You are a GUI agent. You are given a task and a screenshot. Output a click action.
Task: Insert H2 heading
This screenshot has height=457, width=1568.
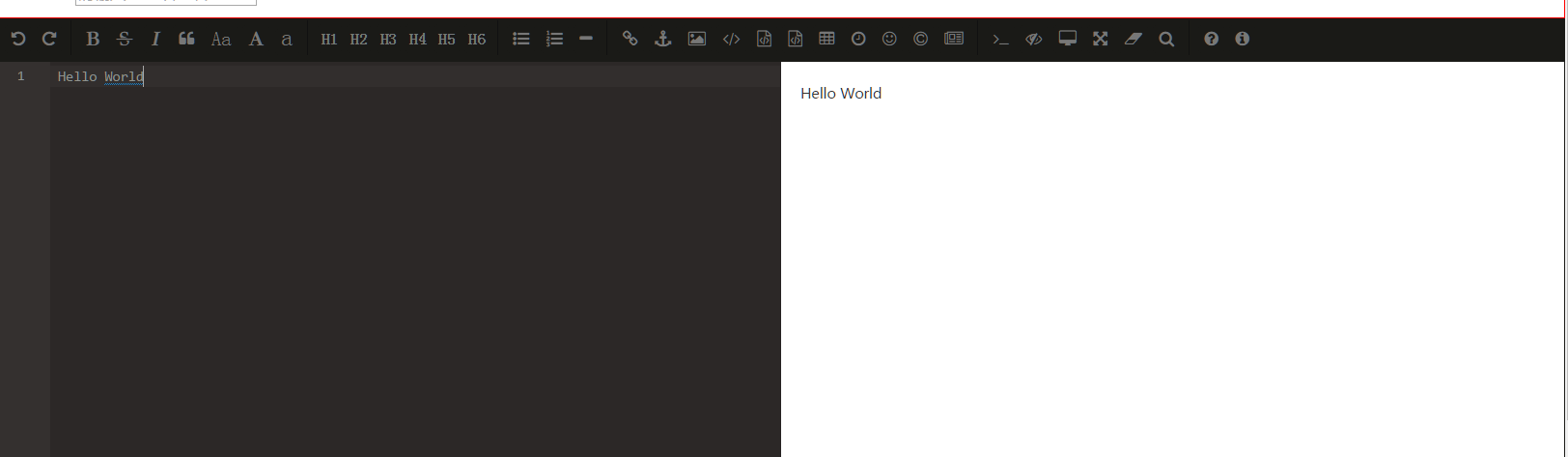[358, 39]
